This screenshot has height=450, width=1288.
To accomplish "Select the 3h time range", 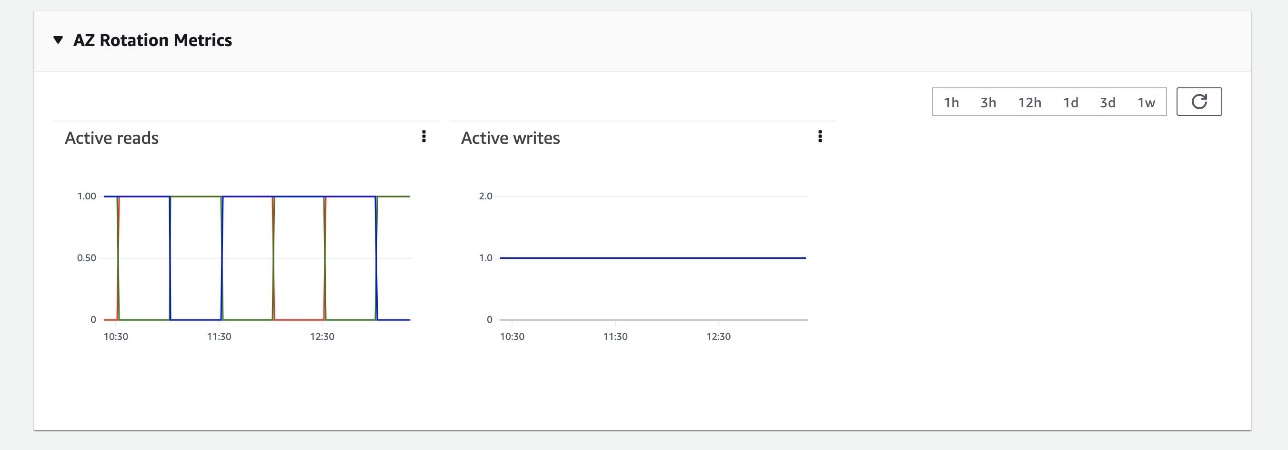I will click(x=989, y=102).
